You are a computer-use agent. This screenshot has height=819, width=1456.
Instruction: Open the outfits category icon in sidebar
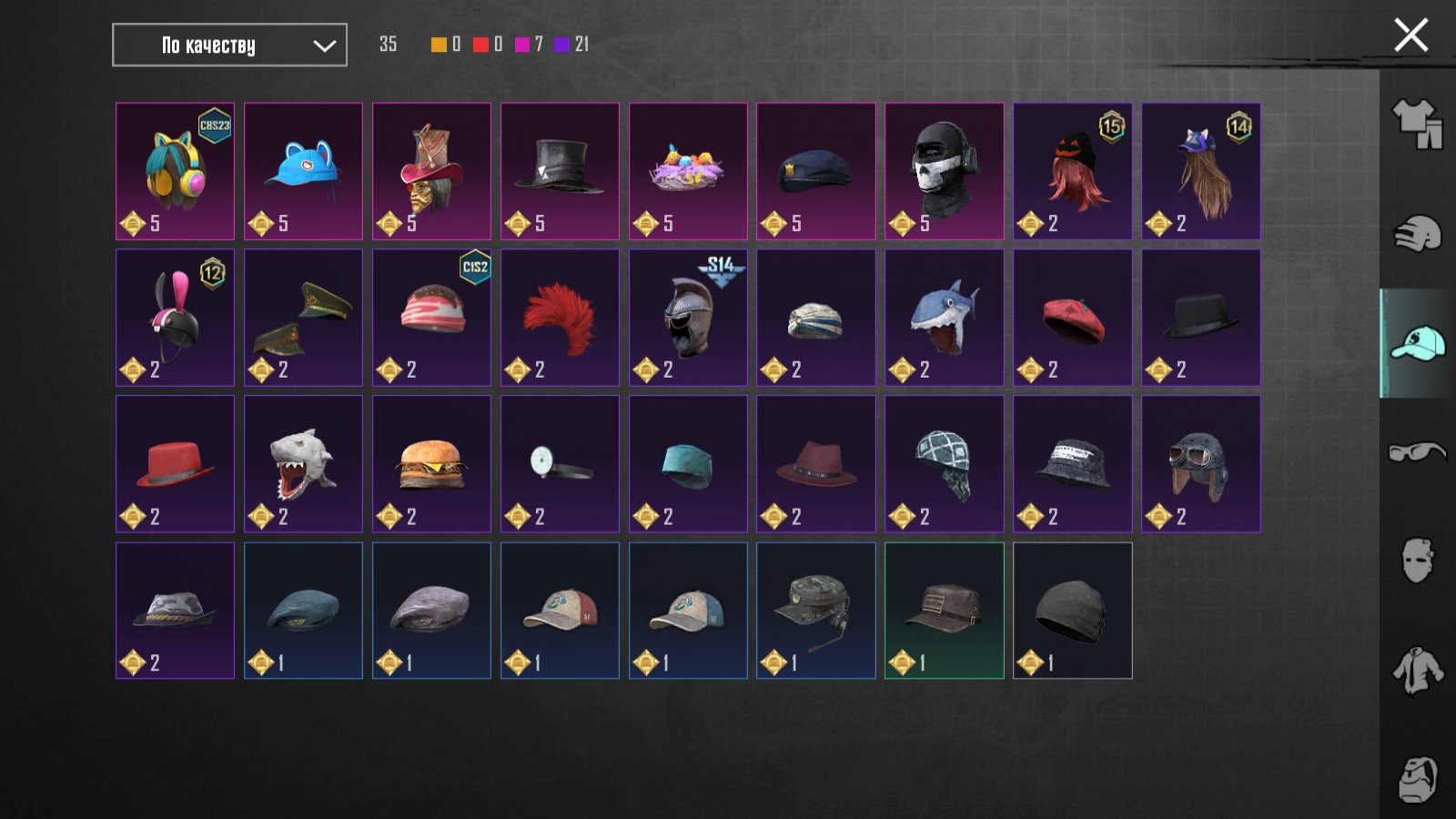tap(1417, 124)
